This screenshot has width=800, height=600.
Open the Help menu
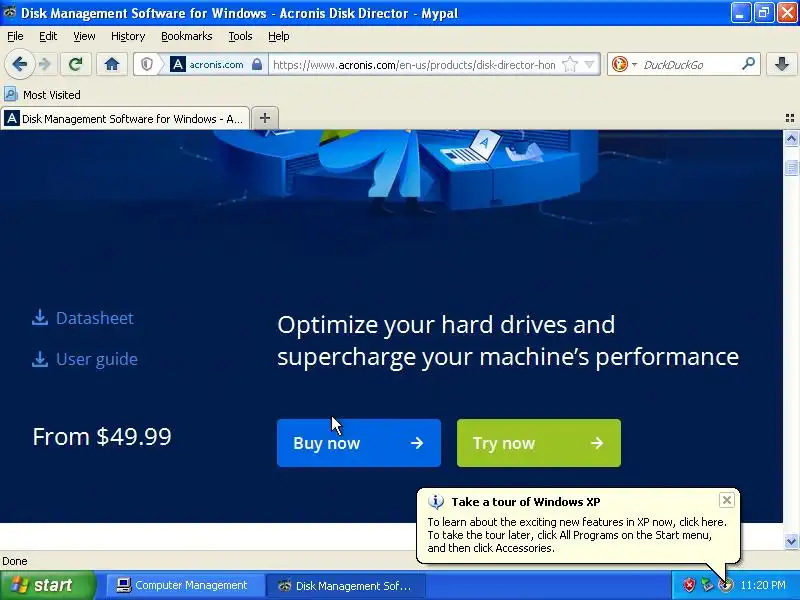click(279, 36)
